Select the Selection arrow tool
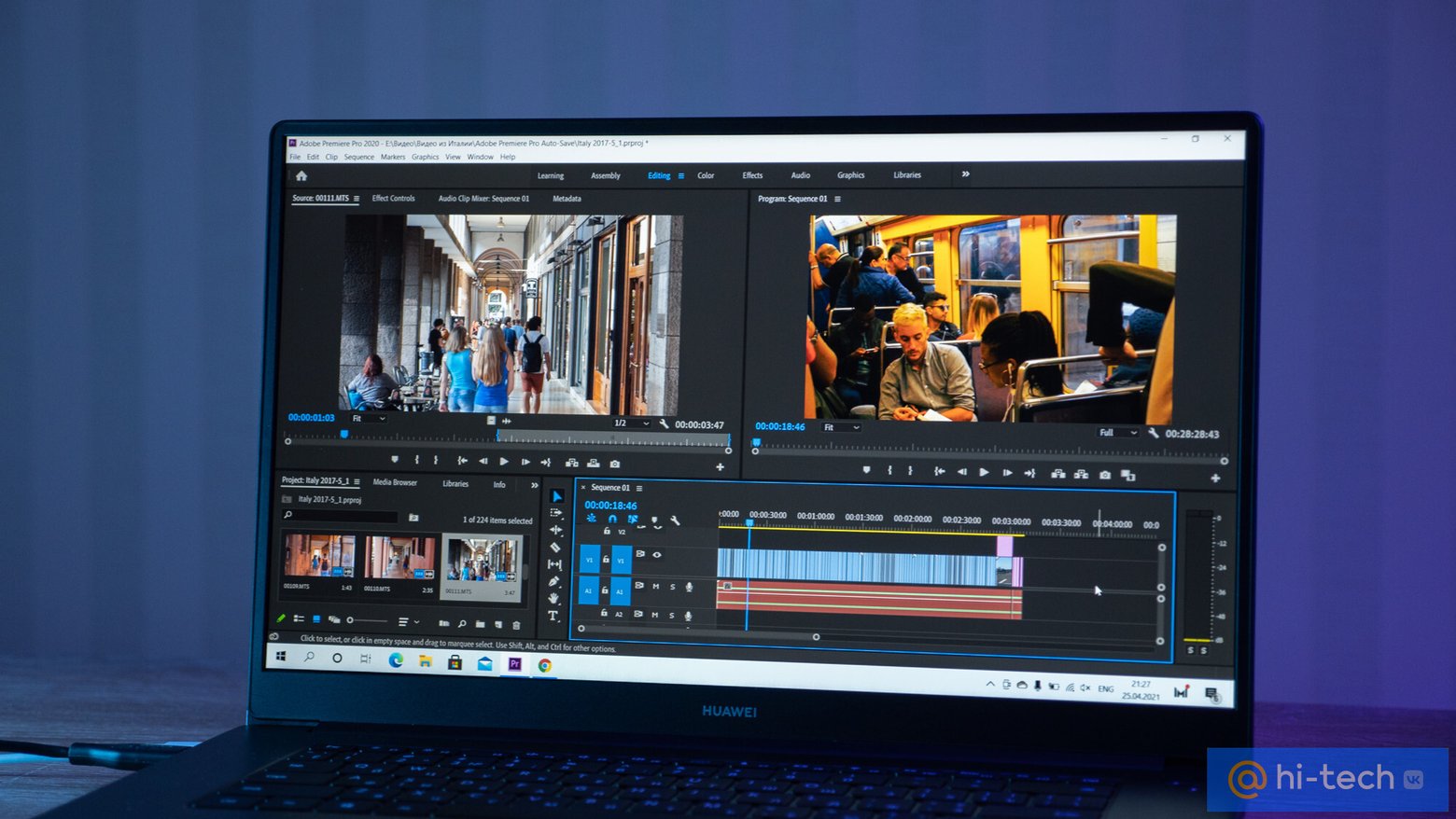Screen dimensions: 1456x819 click(557, 496)
